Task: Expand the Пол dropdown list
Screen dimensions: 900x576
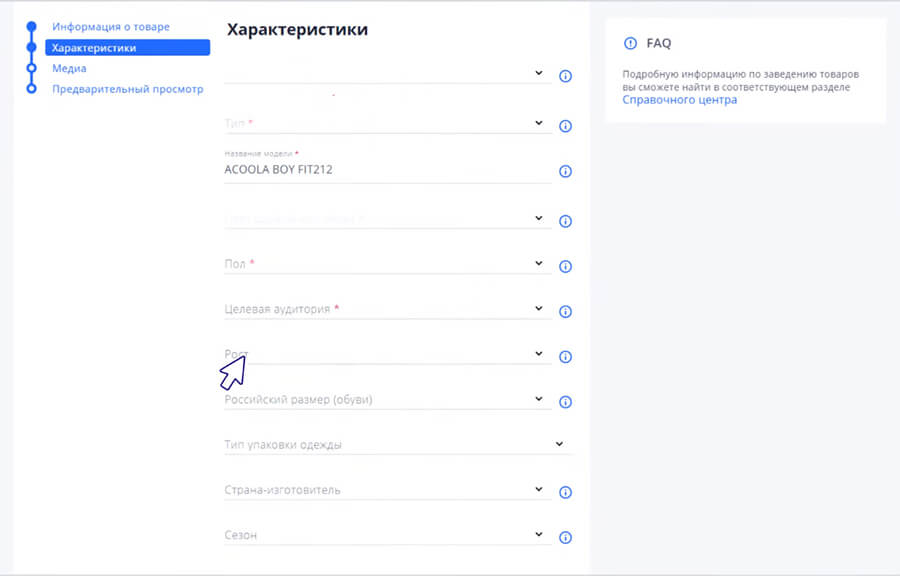Action: (x=539, y=264)
